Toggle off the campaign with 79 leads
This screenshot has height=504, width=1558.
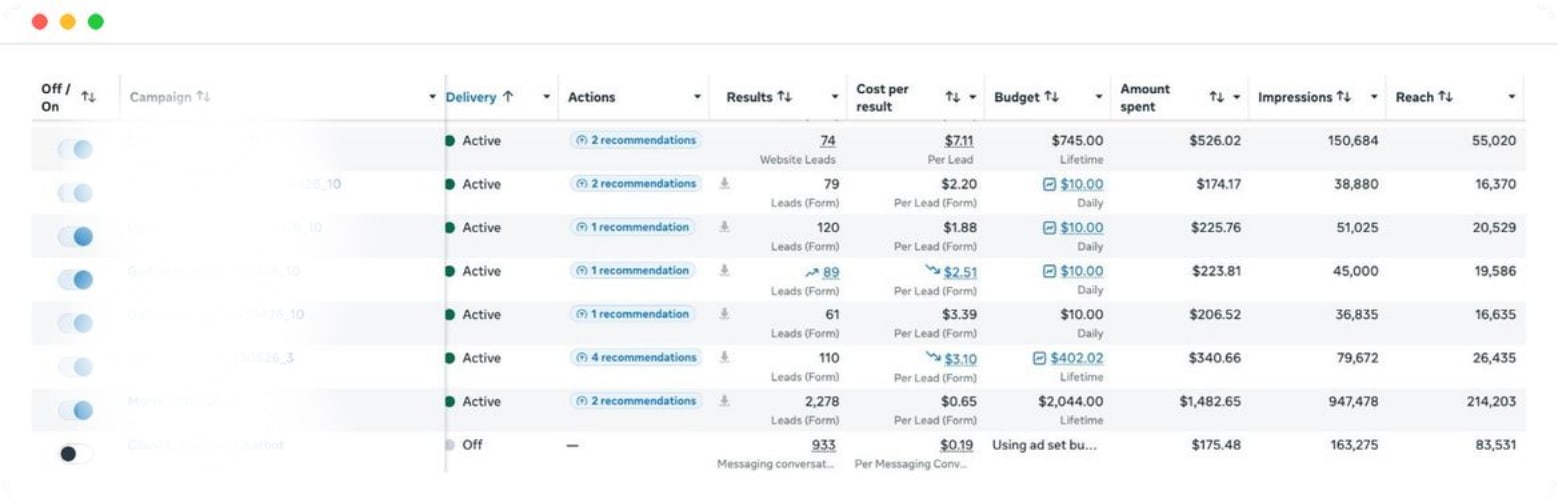[76, 192]
